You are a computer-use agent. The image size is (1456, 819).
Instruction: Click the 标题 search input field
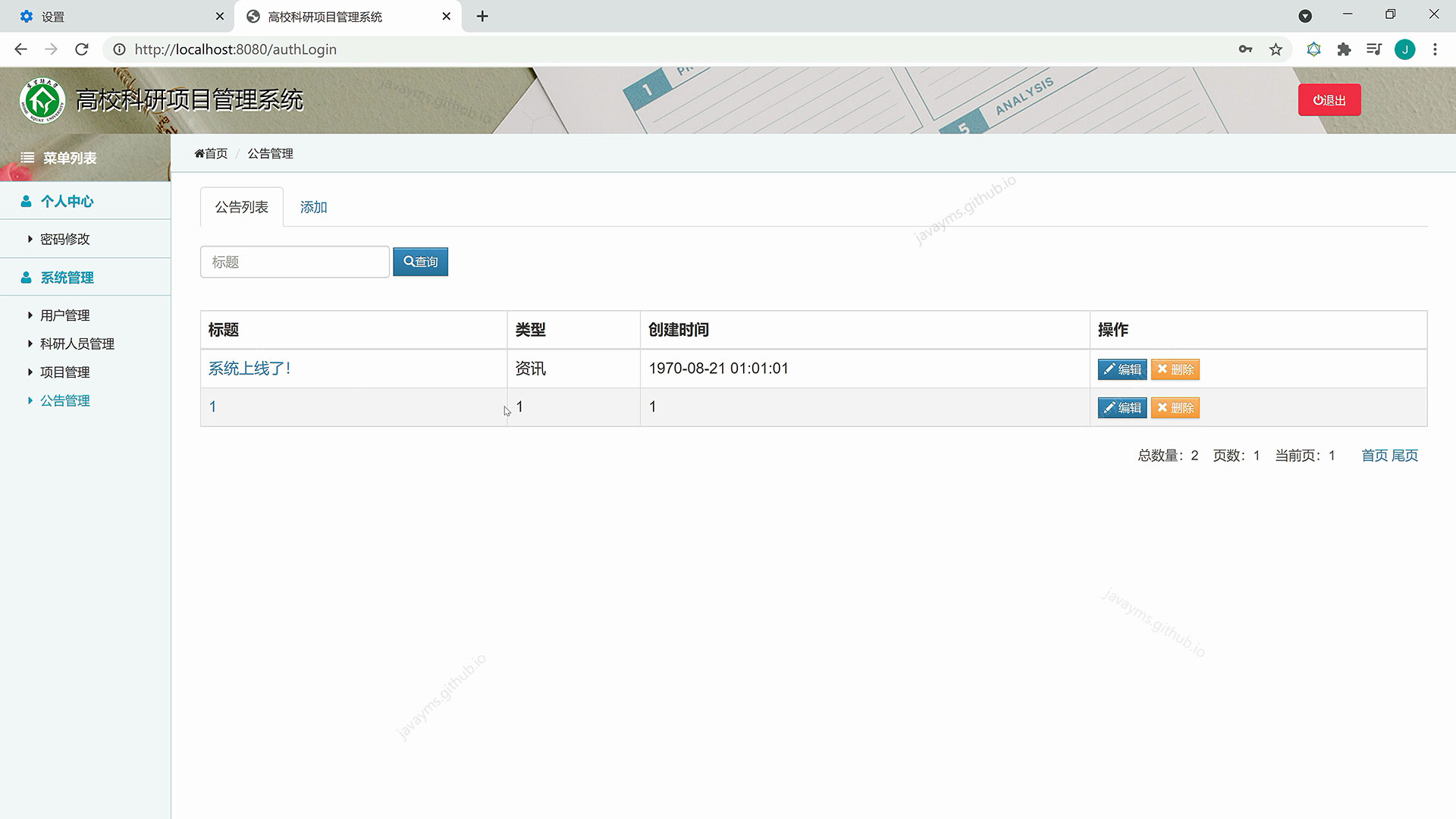(x=294, y=262)
